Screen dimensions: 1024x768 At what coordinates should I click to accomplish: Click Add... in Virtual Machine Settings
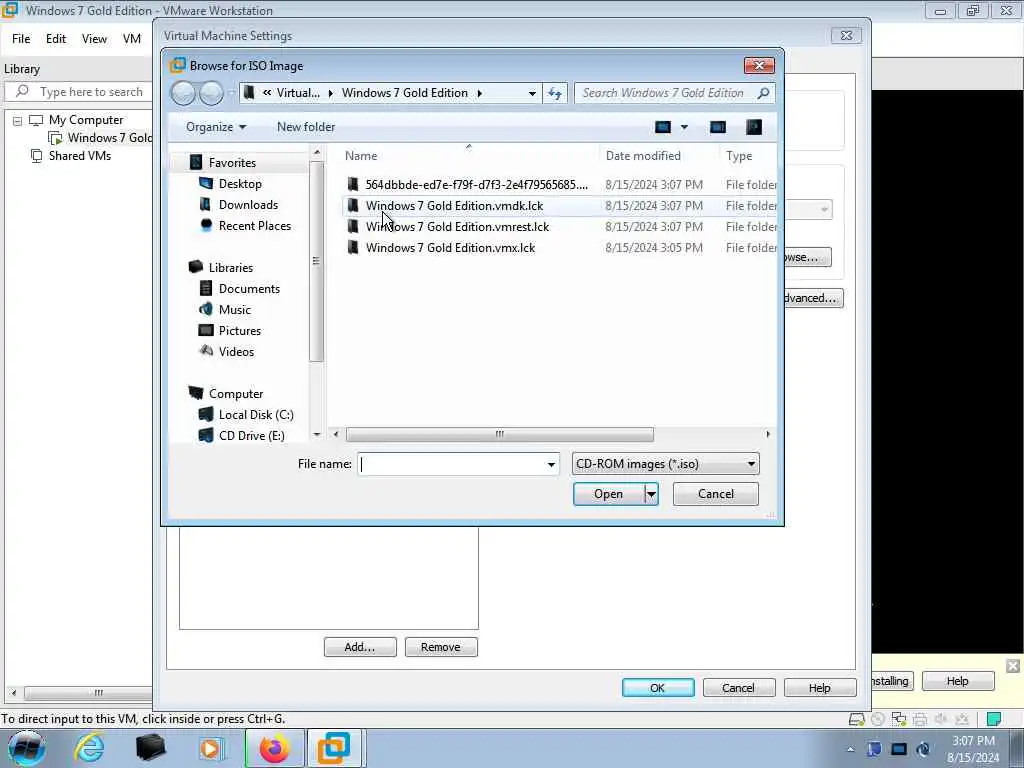click(x=360, y=647)
